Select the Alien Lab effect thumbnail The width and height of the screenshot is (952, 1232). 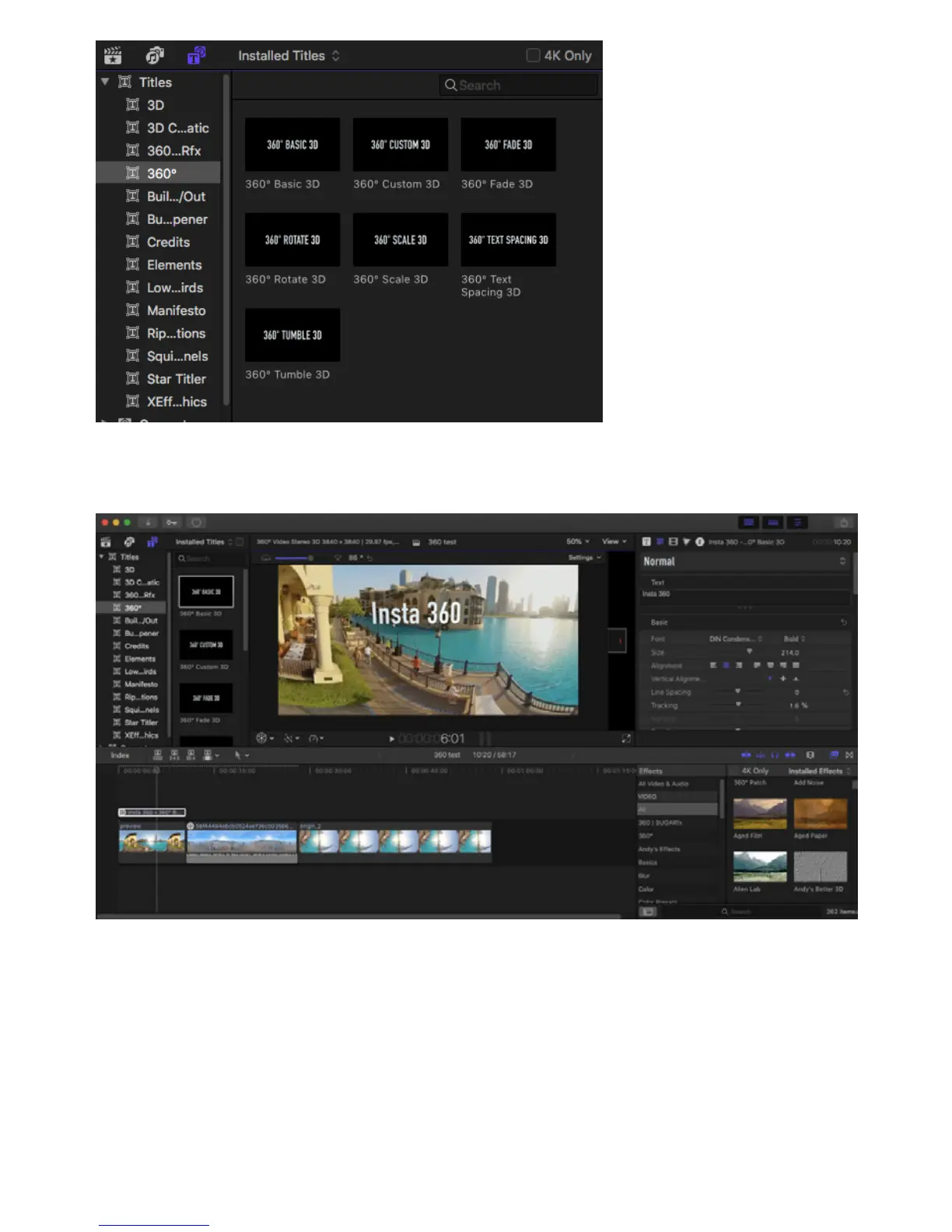(760, 866)
